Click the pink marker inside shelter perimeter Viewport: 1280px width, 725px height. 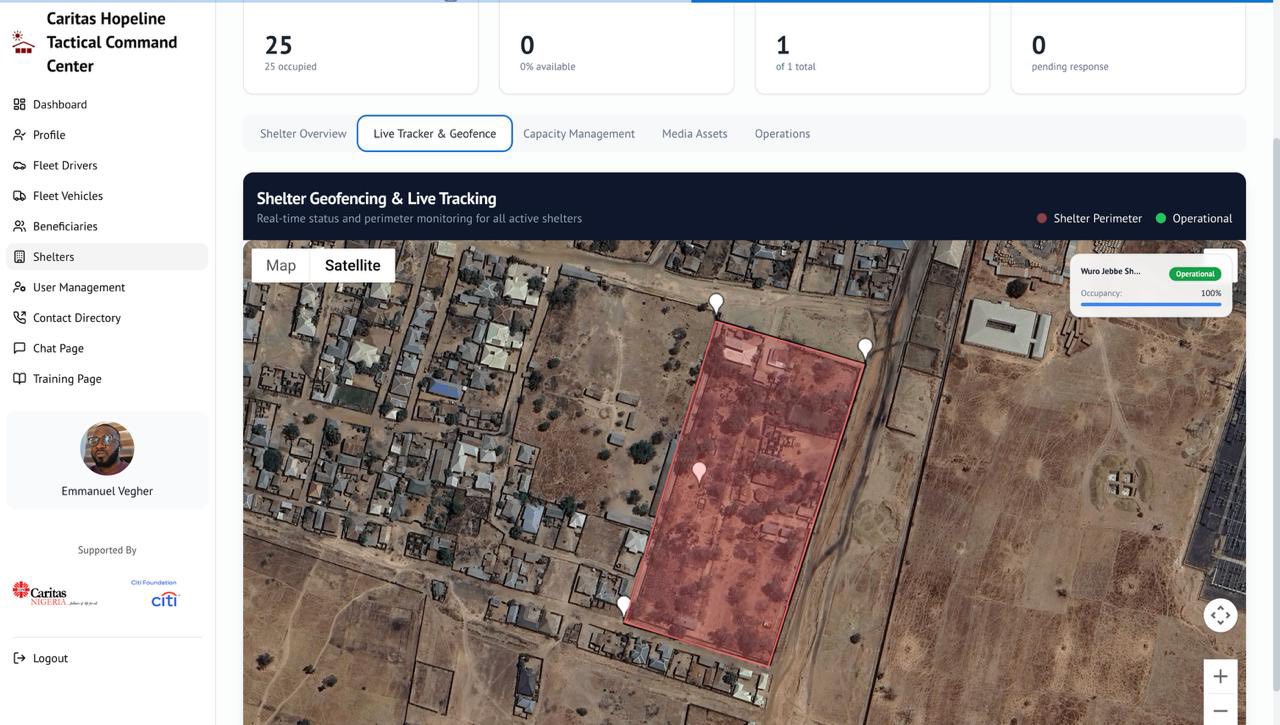(699, 471)
